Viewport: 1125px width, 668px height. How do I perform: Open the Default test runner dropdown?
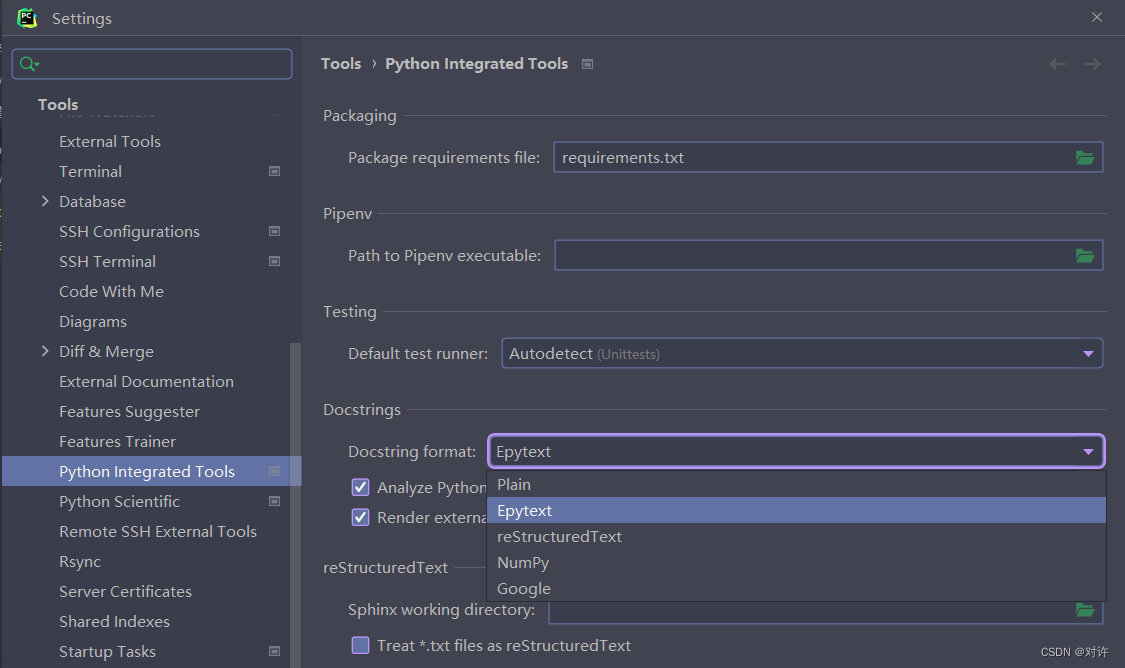(x=801, y=353)
